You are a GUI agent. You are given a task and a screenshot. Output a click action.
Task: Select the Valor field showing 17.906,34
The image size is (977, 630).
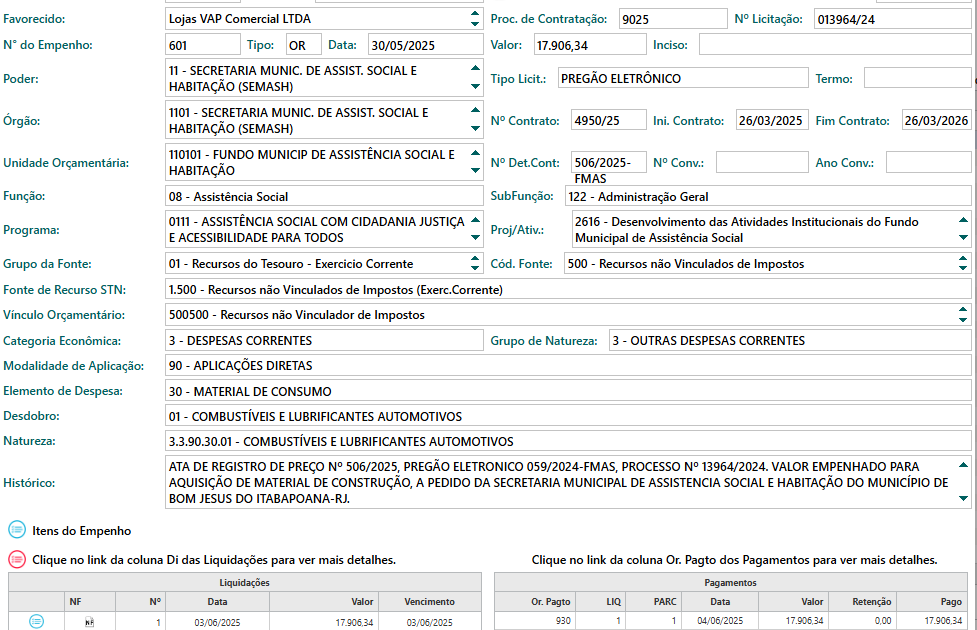point(588,45)
